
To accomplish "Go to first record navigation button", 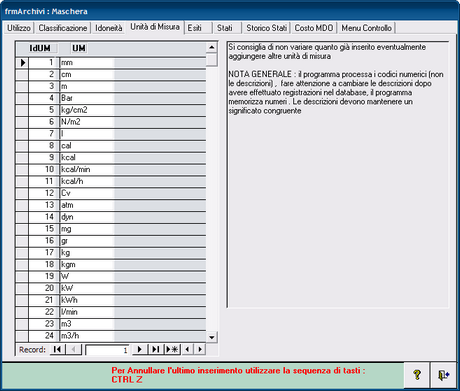I will click(57, 349).
